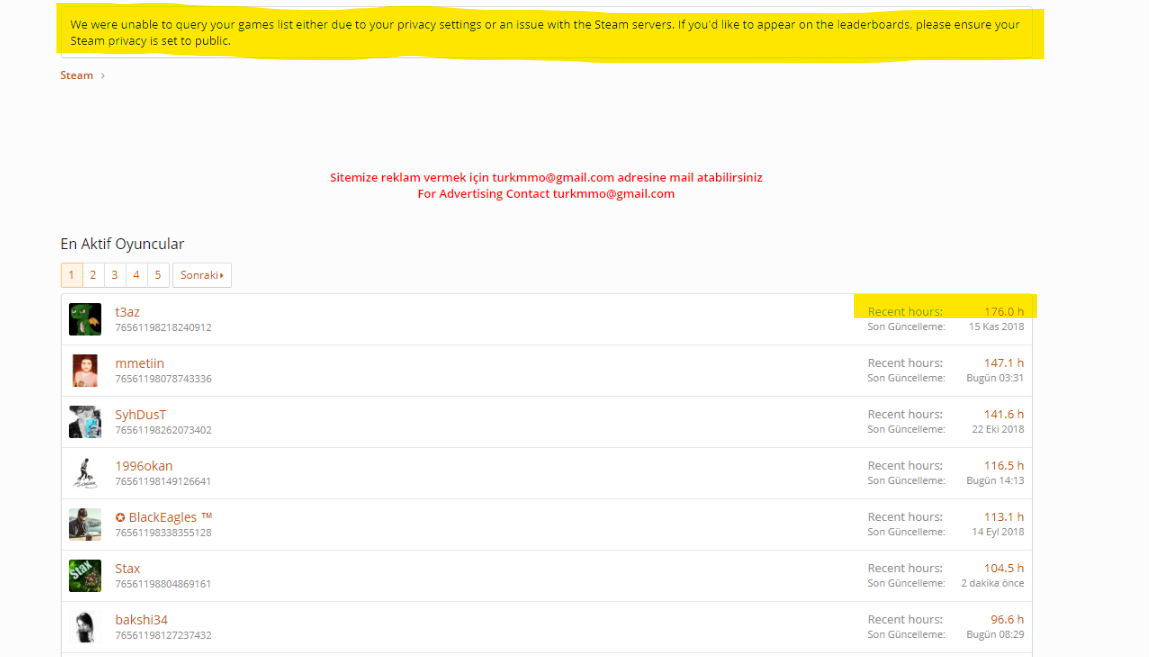Click the 2 dakika önce update time

click(992, 583)
